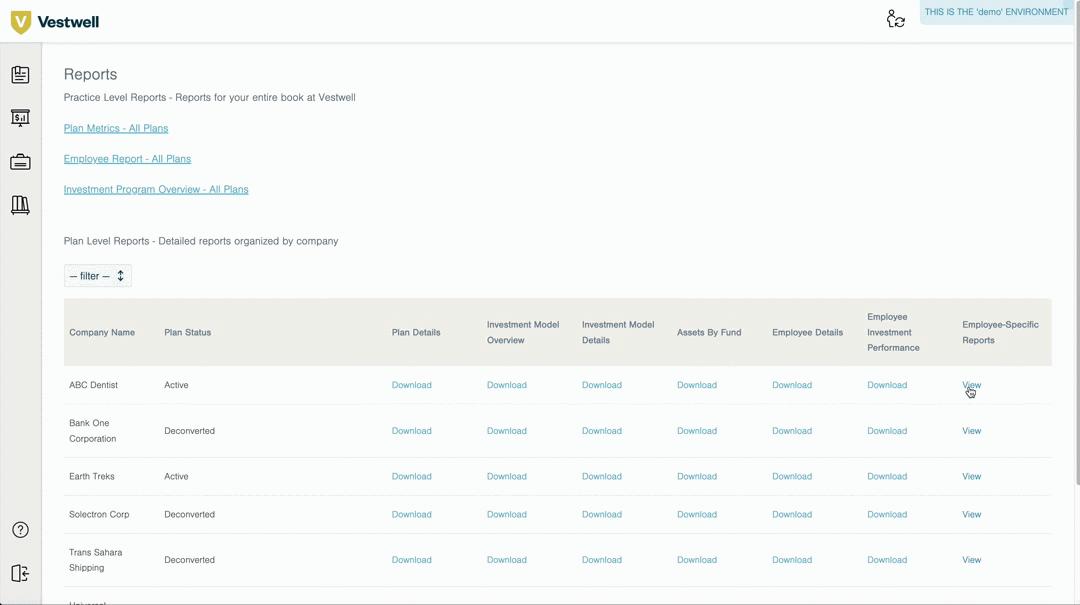Click the Vestwell logo
The image size is (1080, 605).
[55, 22]
